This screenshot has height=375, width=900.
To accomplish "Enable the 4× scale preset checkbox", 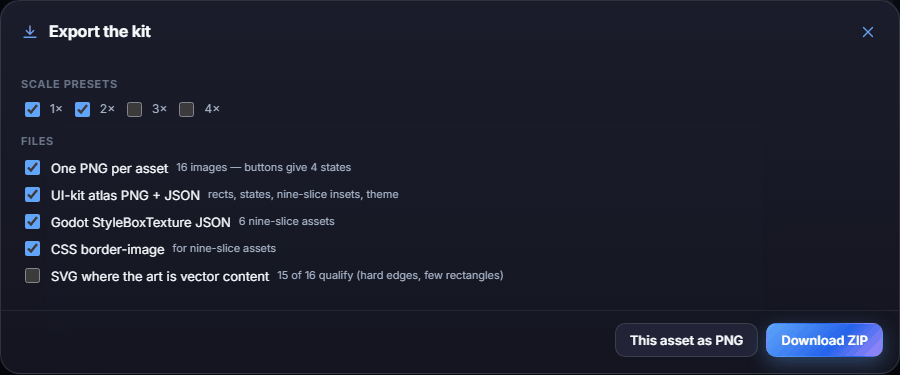I will click(187, 109).
